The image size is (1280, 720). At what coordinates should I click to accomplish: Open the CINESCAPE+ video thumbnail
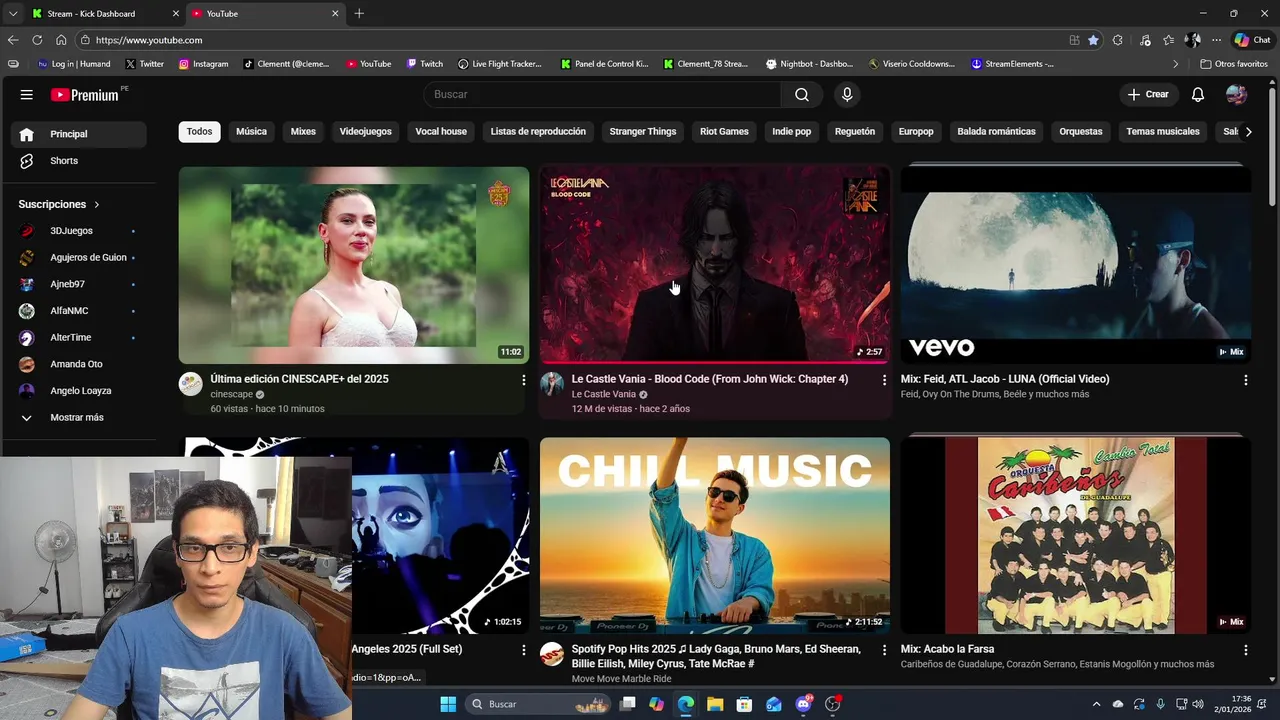354,265
